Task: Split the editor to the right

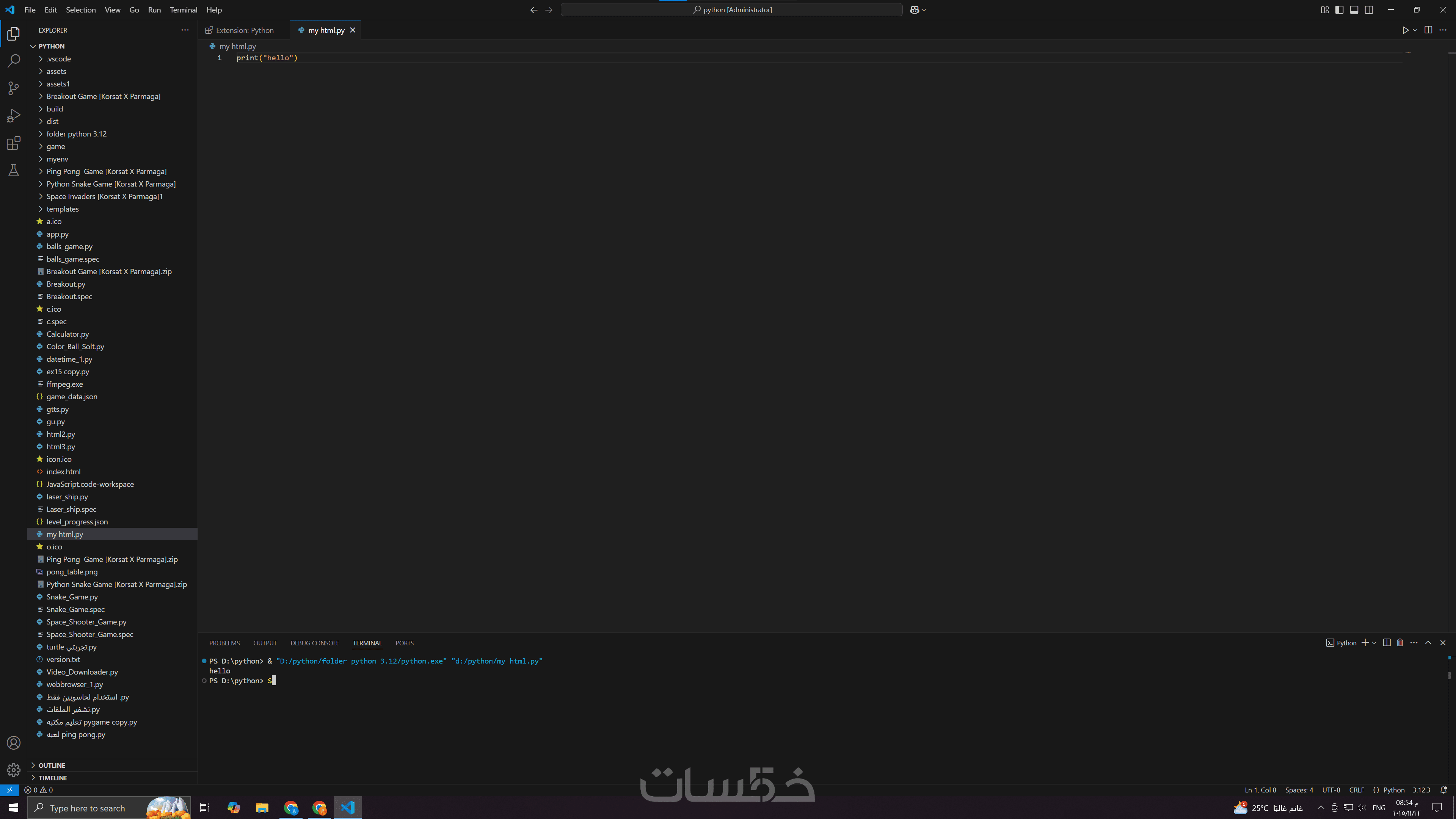Action: click(1428, 30)
